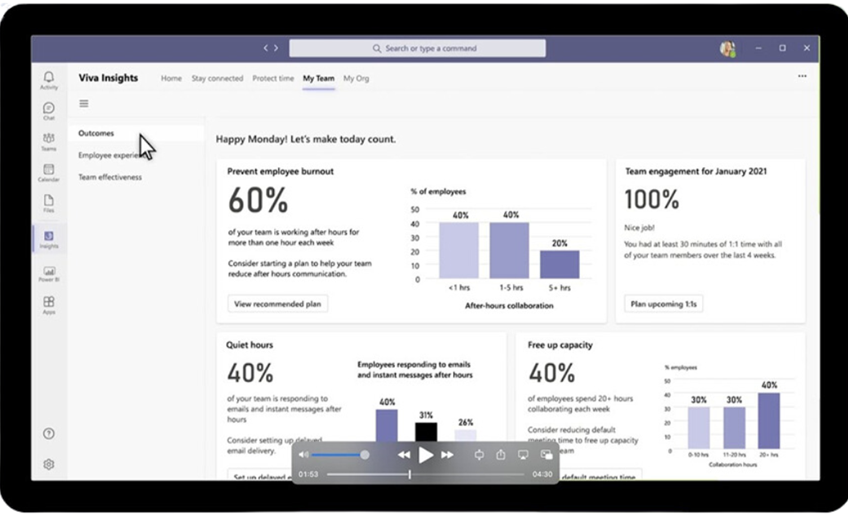Select the My Team tab
The height and width of the screenshot is (514, 848).
tap(319, 78)
